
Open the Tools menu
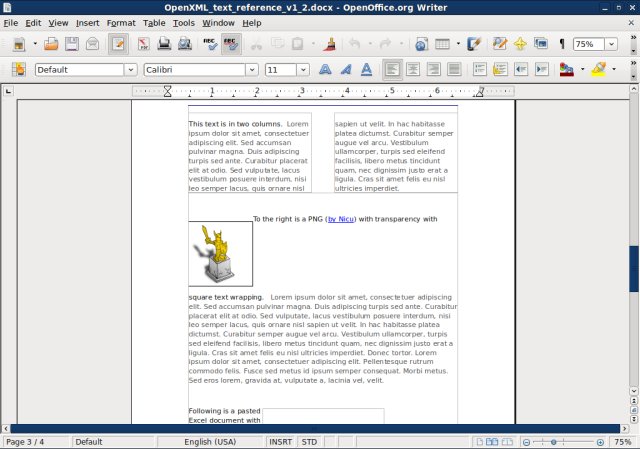(183, 22)
